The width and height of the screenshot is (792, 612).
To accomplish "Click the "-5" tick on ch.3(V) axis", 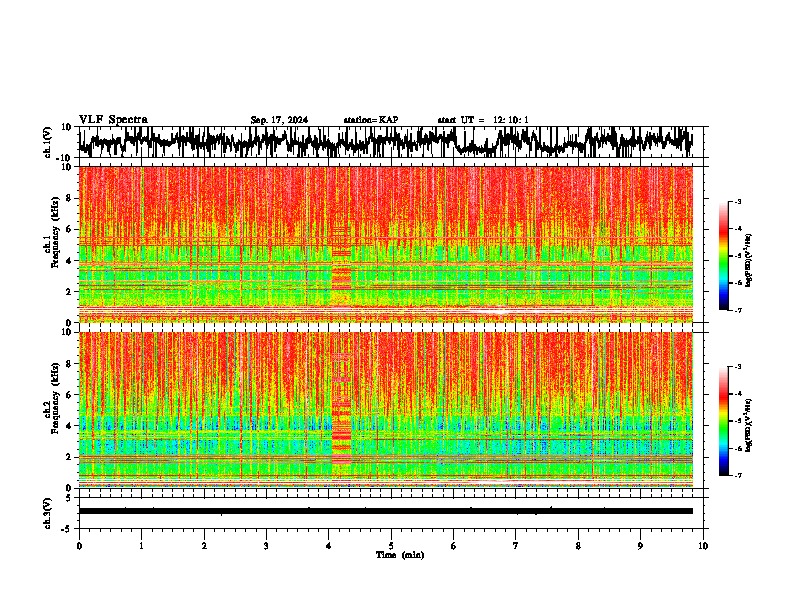I will (x=68, y=529).
